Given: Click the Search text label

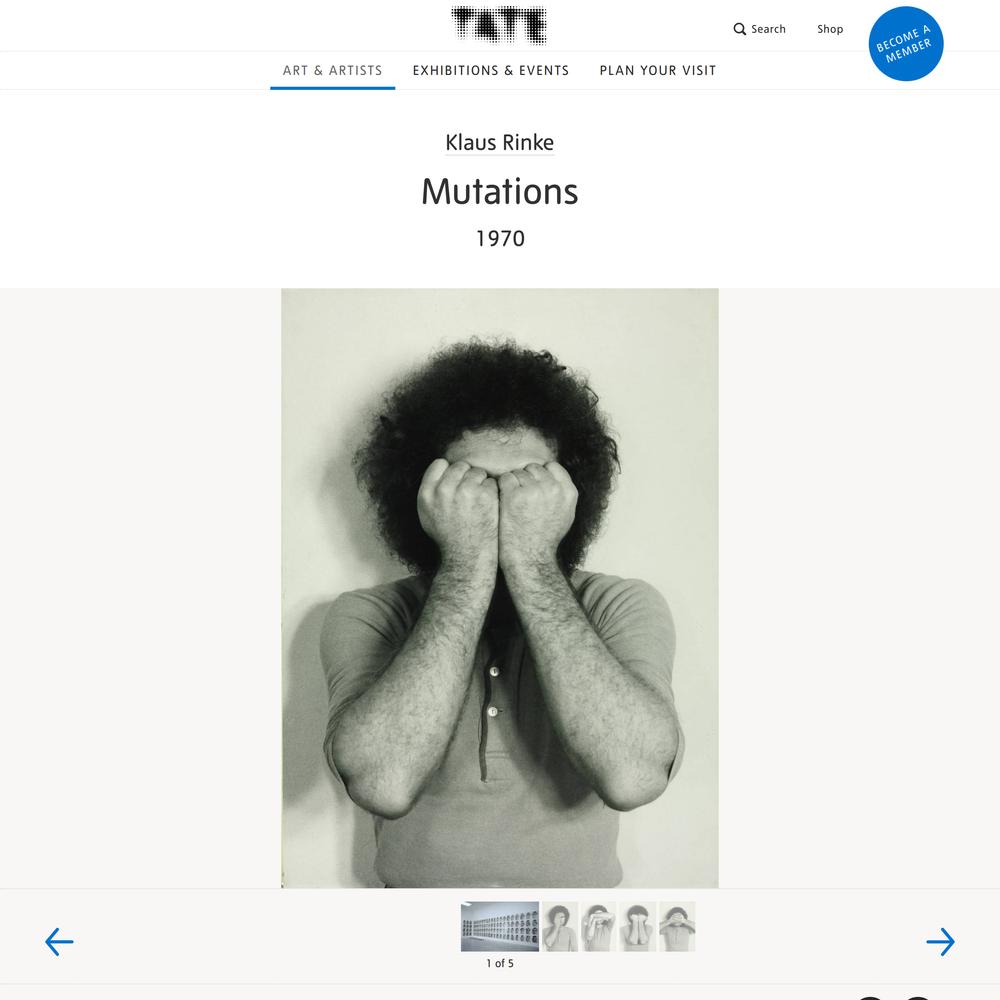Looking at the screenshot, I should (x=768, y=29).
